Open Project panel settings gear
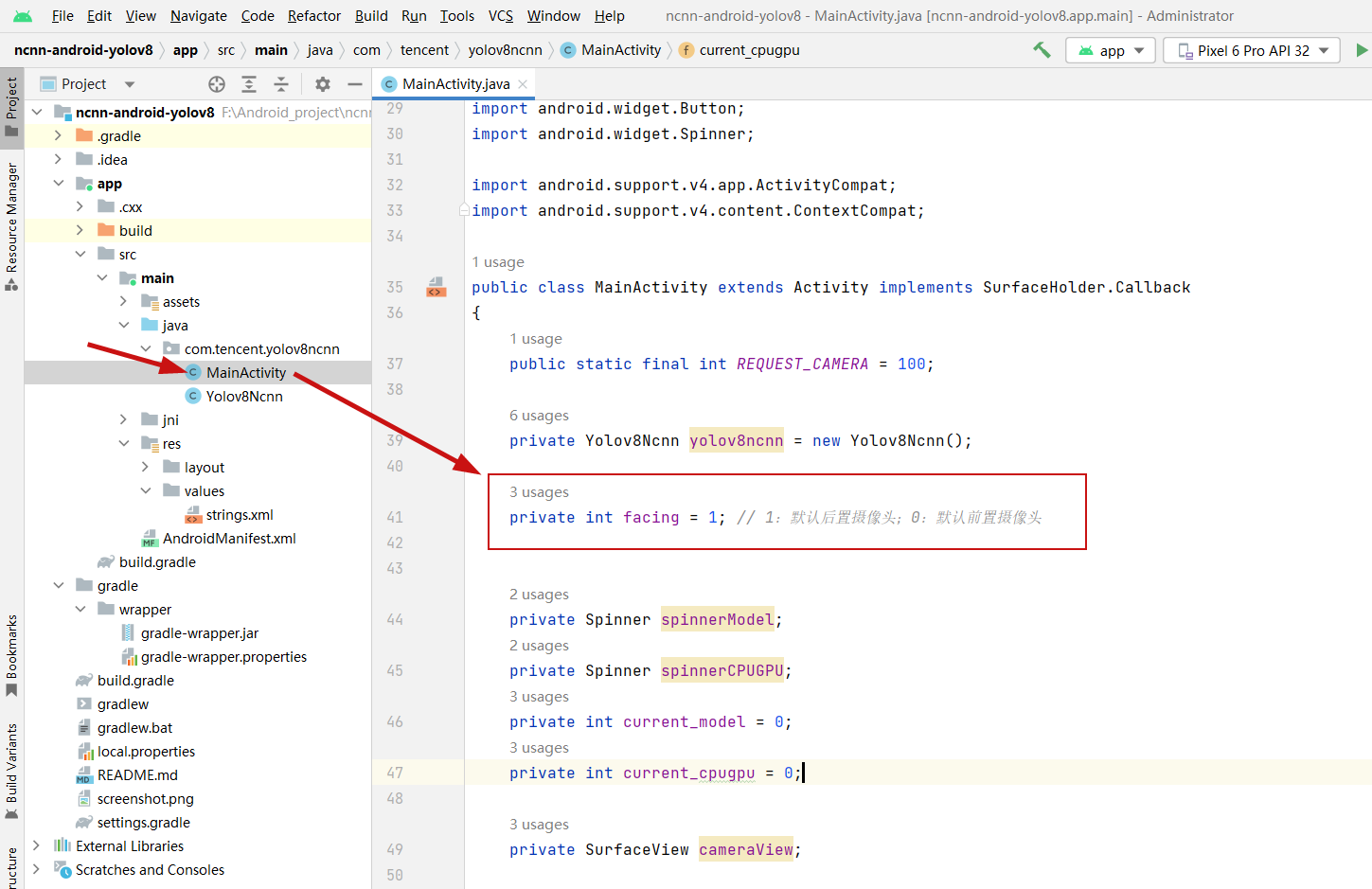This screenshot has width=1372, height=889. pos(323,84)
